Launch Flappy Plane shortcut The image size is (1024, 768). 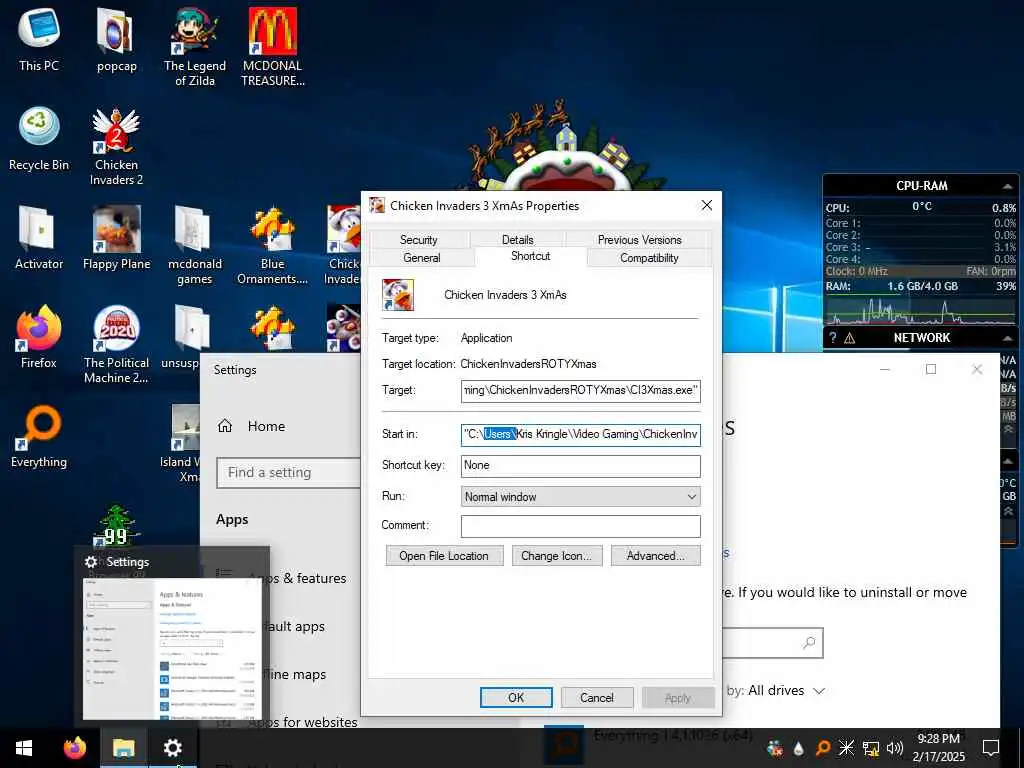point(116,237)
